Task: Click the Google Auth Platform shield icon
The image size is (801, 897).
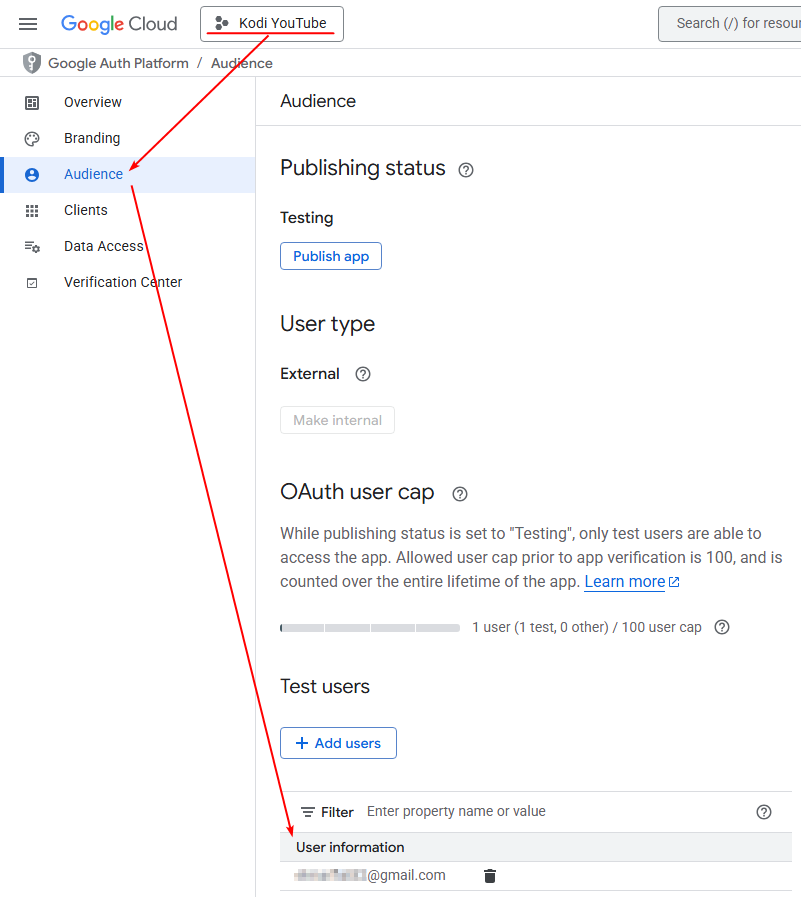Action: click(x=32, y=63)
